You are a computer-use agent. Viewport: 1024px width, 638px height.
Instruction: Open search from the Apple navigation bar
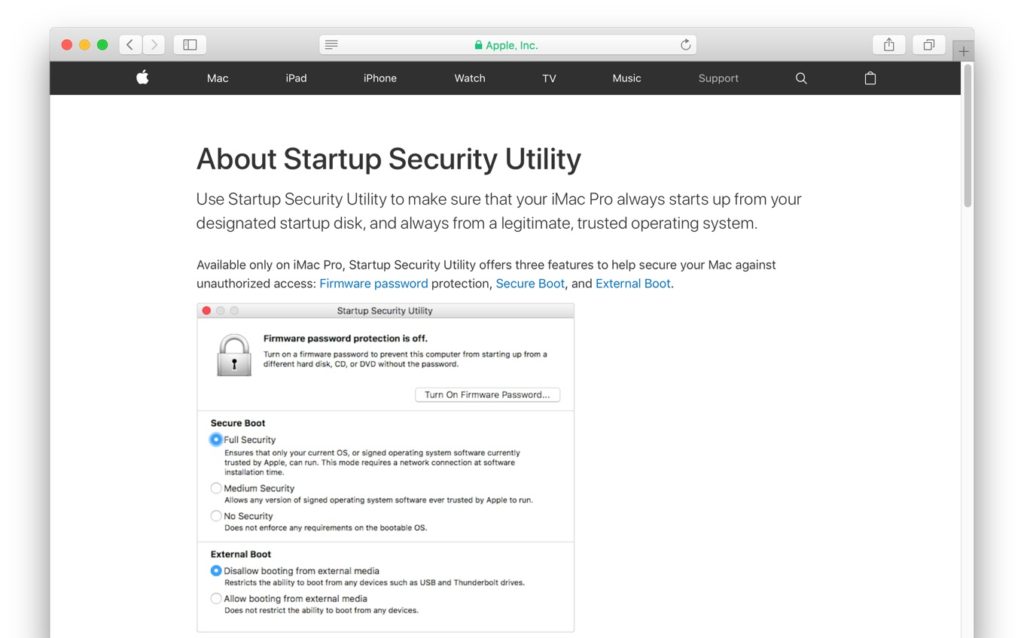tap(800, 78)
